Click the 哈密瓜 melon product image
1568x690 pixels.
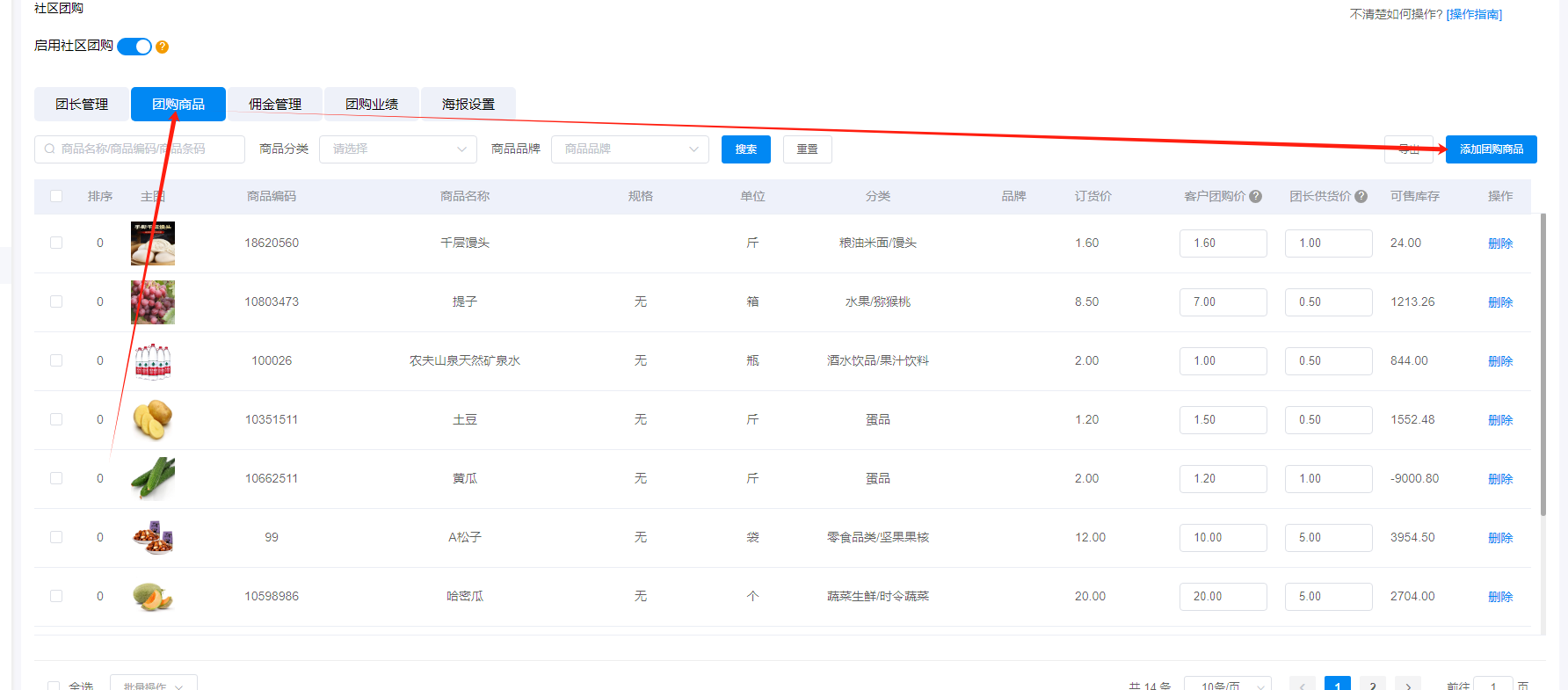point(153,597)
